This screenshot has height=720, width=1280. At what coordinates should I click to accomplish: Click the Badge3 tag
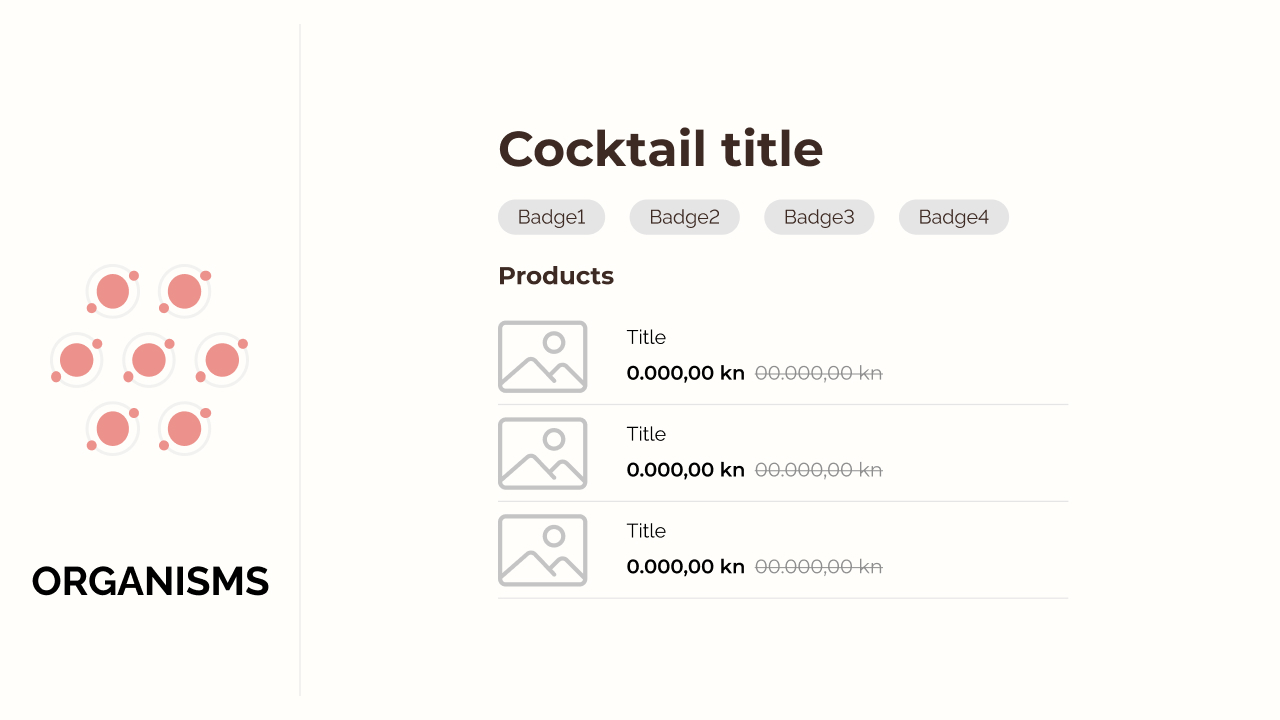tap(819, 217)
